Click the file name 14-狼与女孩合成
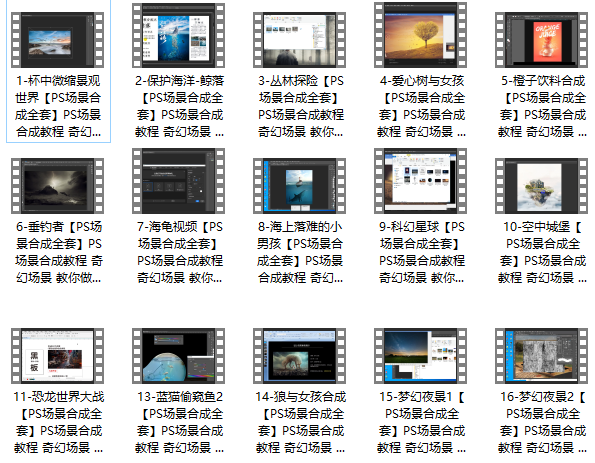Image resolution: width=595 pixels, height=463 pixels. point(301,422)
